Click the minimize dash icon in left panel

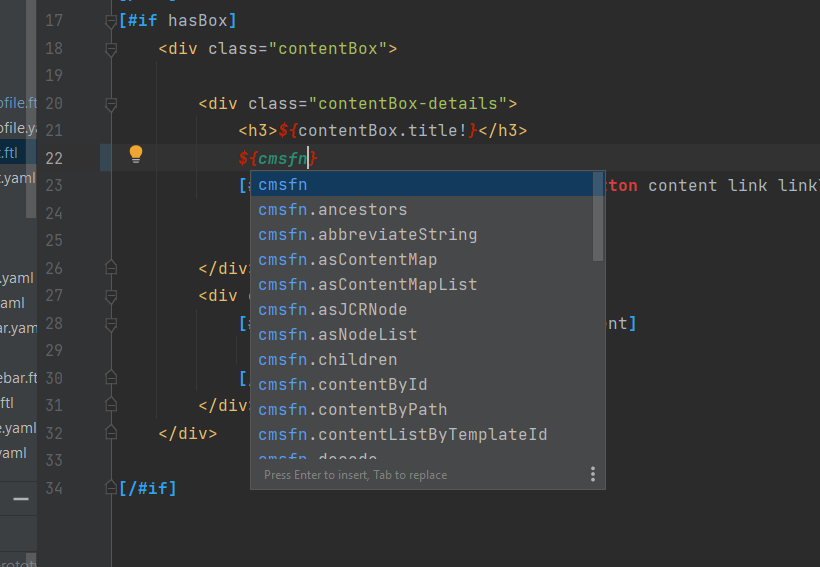coord(20,497)
